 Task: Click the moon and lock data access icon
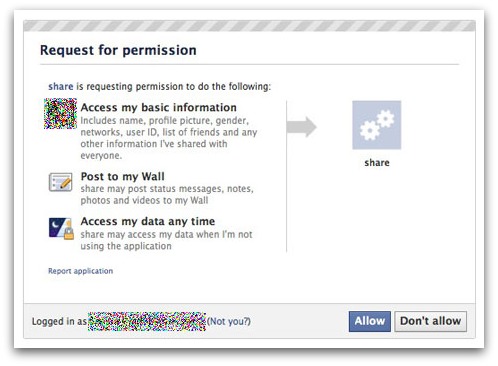(61, 228)
